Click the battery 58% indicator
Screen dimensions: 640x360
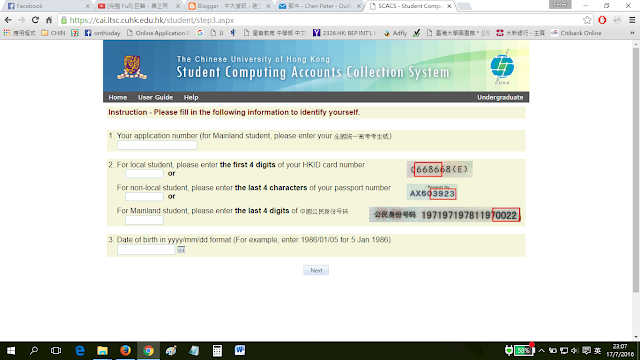pyautogui.click(x=523, y=351)
